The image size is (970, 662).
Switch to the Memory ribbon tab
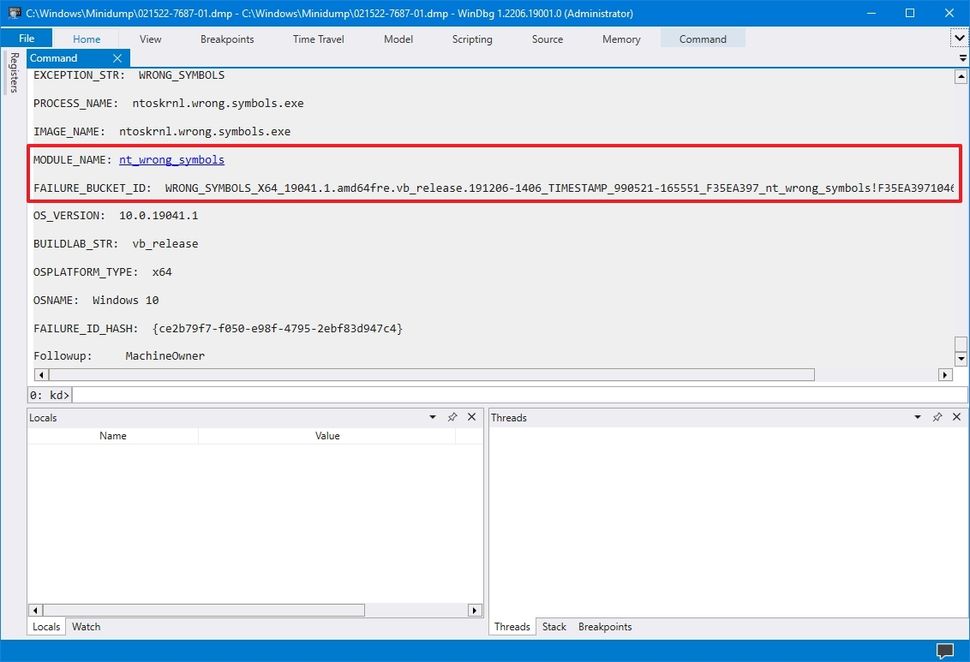coord(620,39)
